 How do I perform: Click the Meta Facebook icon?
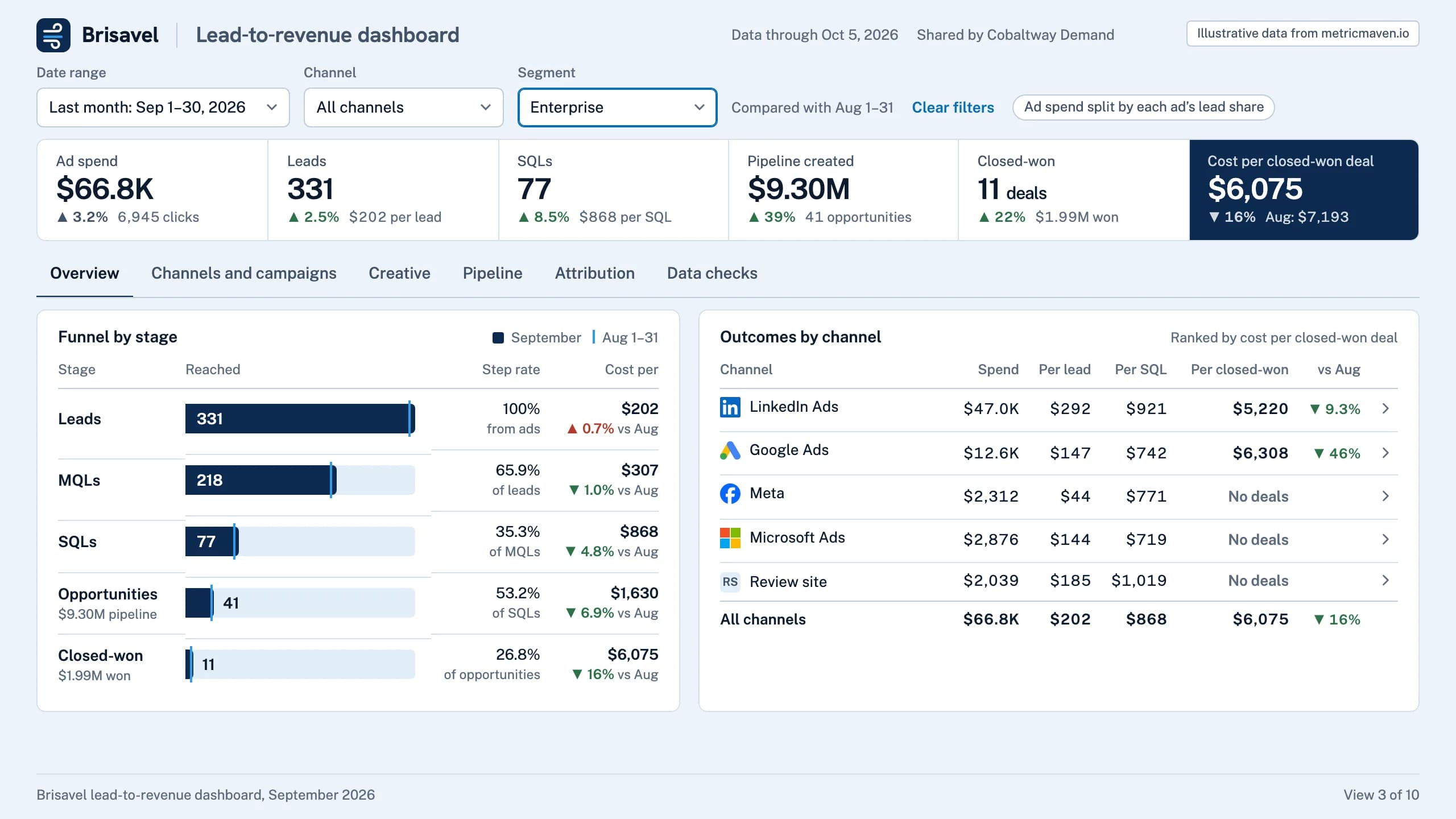coord(730,494)
